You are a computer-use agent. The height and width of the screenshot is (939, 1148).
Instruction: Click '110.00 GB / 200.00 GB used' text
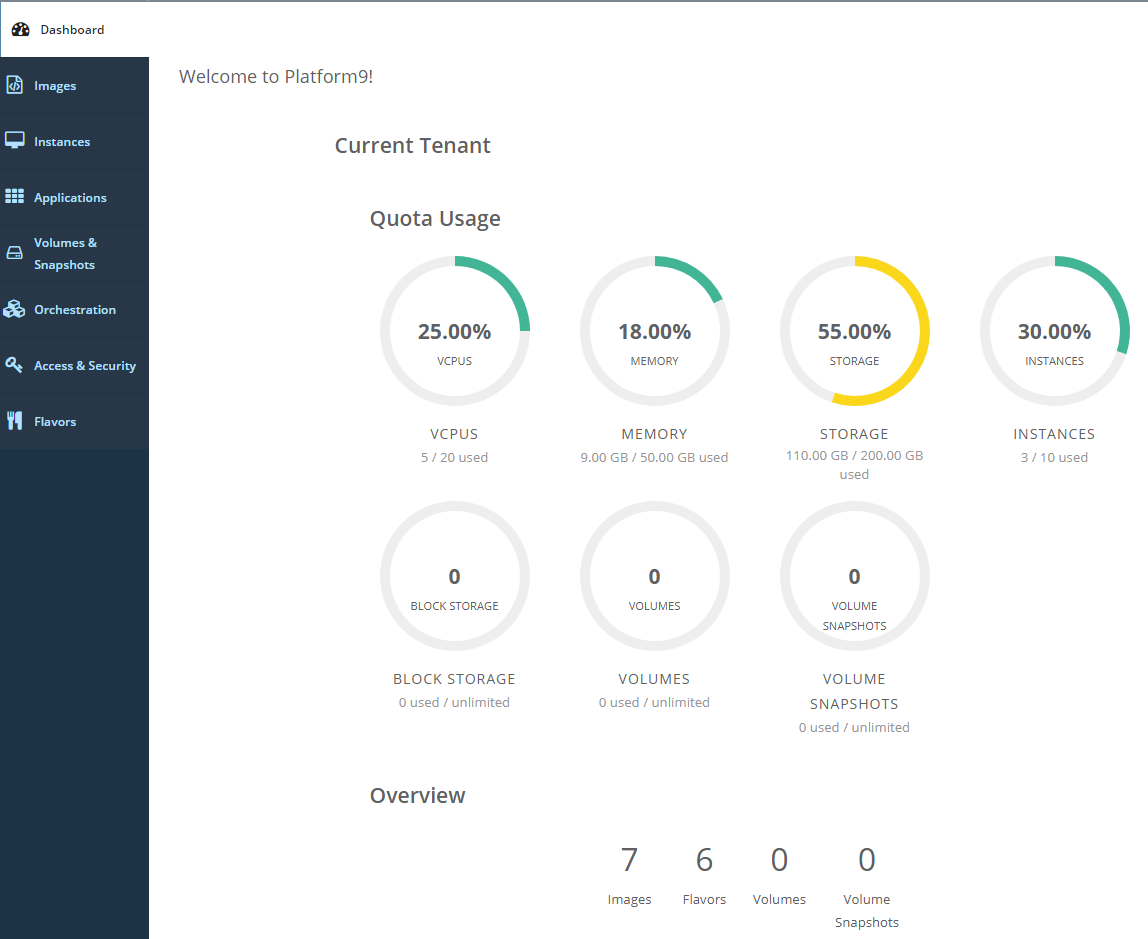[854, 465]
